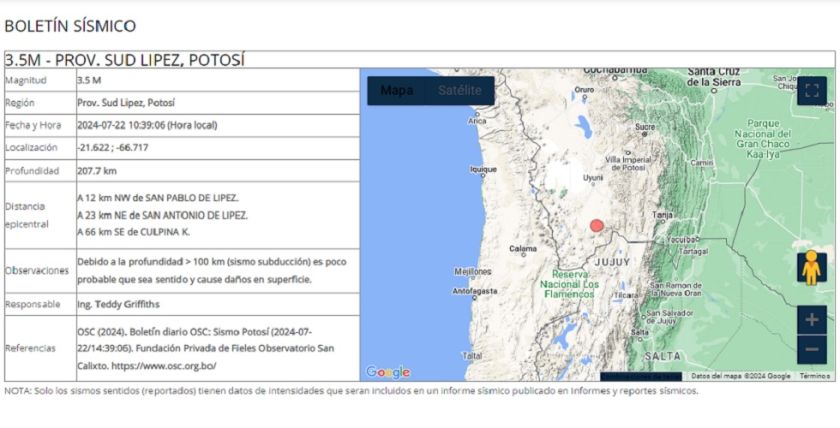Click the 'Distancia epicentral' label
840x428 pixels.
click(26, 215)
